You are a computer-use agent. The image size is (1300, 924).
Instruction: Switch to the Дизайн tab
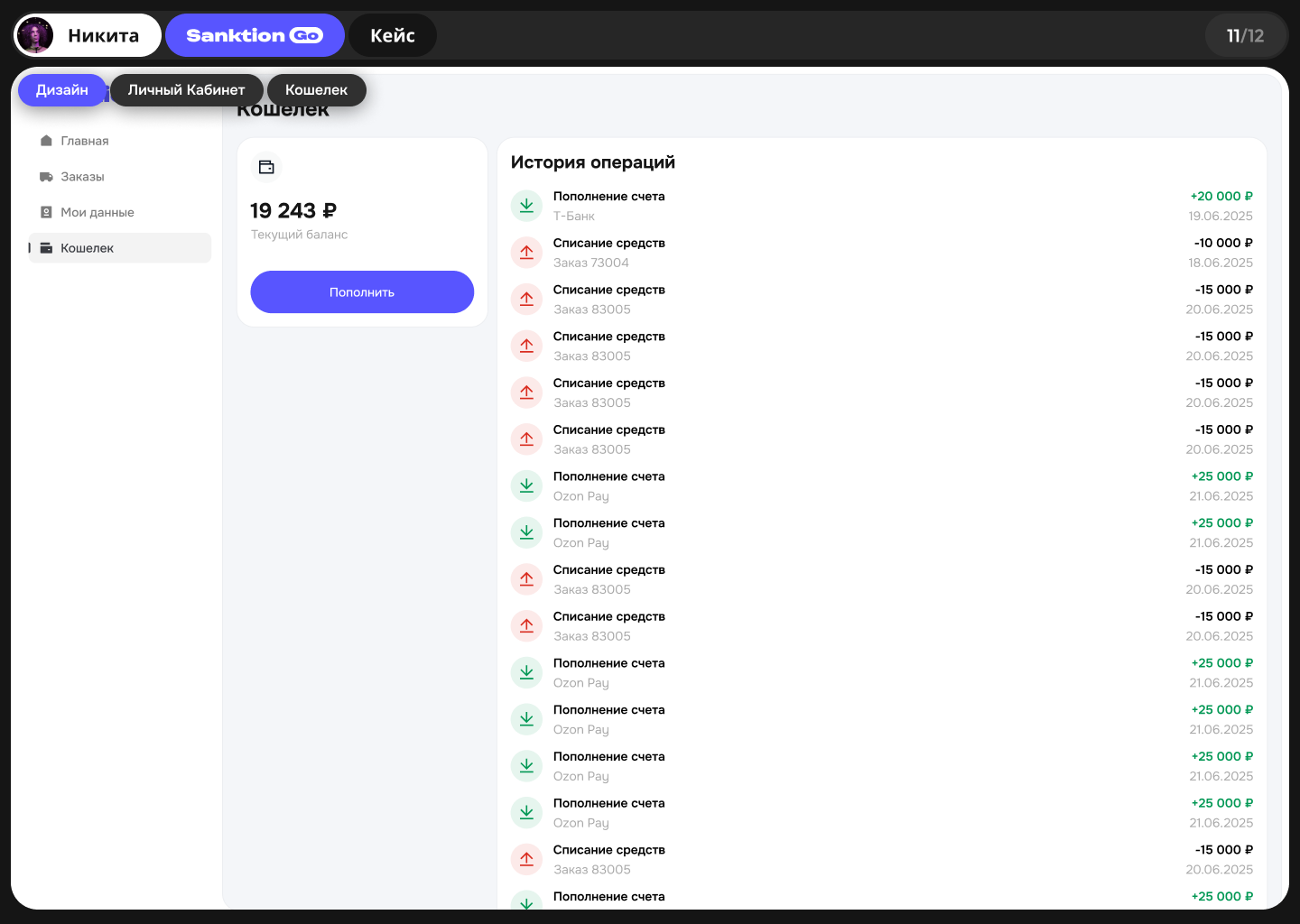(x=61, y=90)
